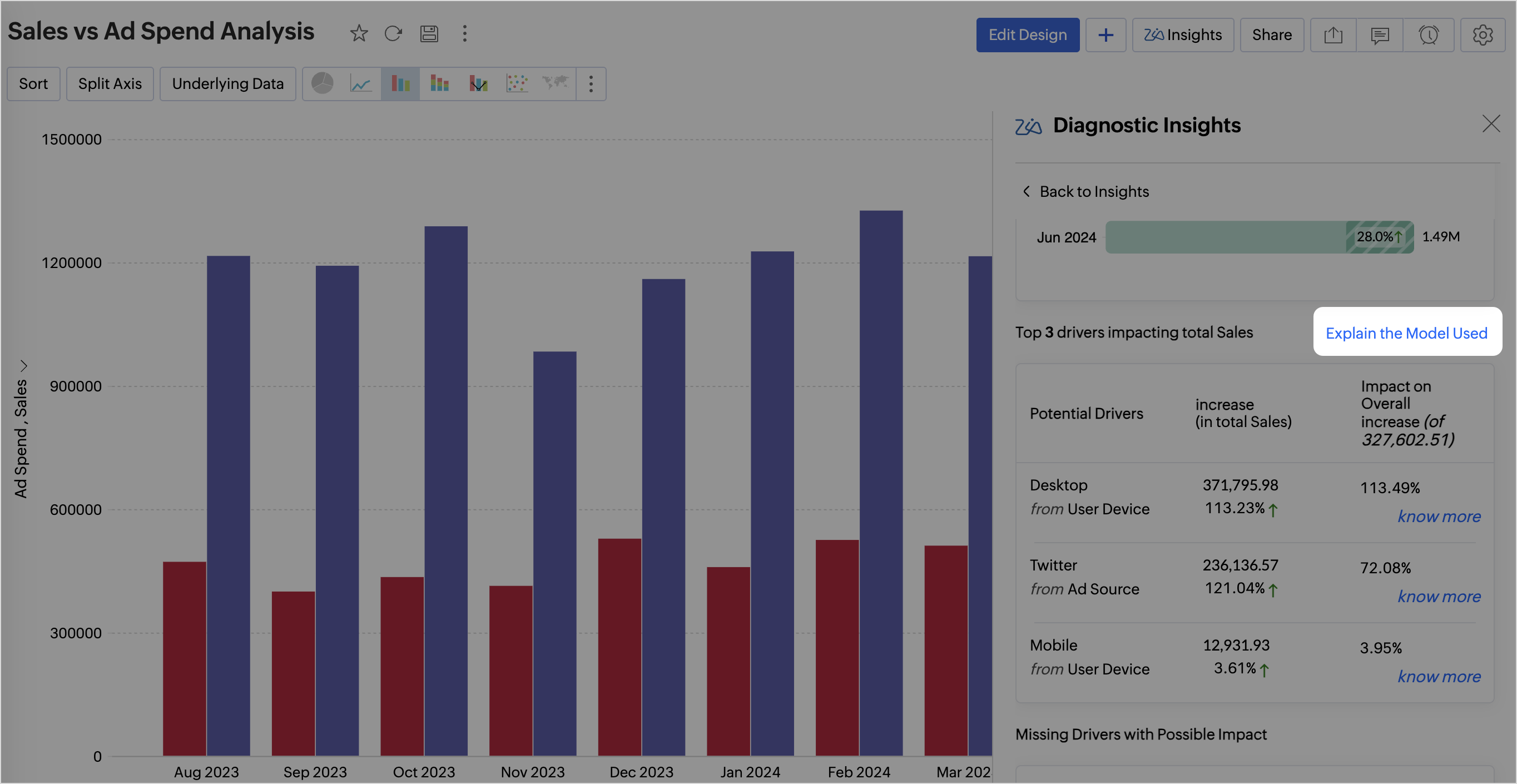Switch to the line chart type icon
This screenshot has height=784, width=1517.
pos(360,83)
